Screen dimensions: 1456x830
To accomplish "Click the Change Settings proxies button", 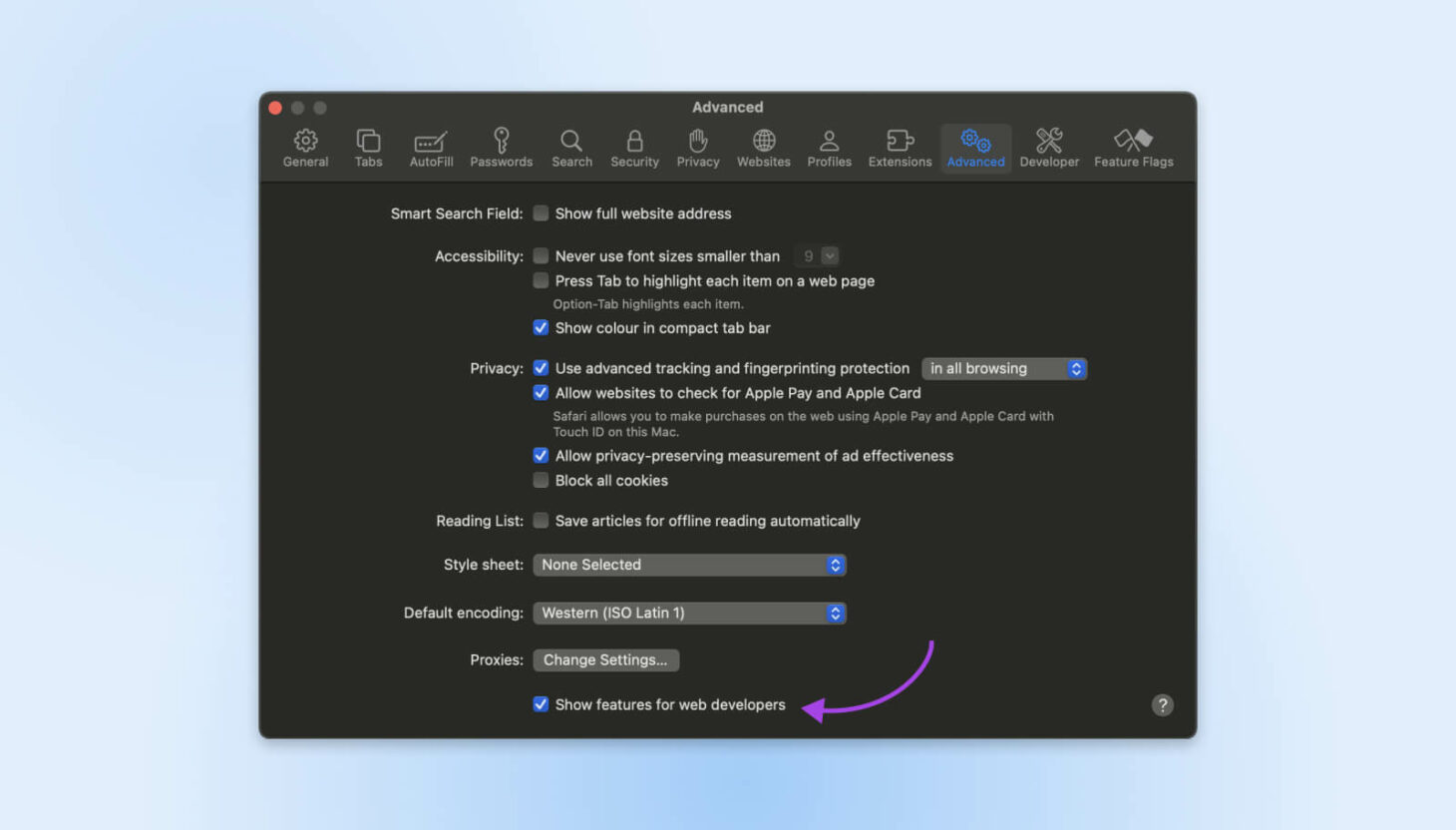I will (x=605, y=659).
